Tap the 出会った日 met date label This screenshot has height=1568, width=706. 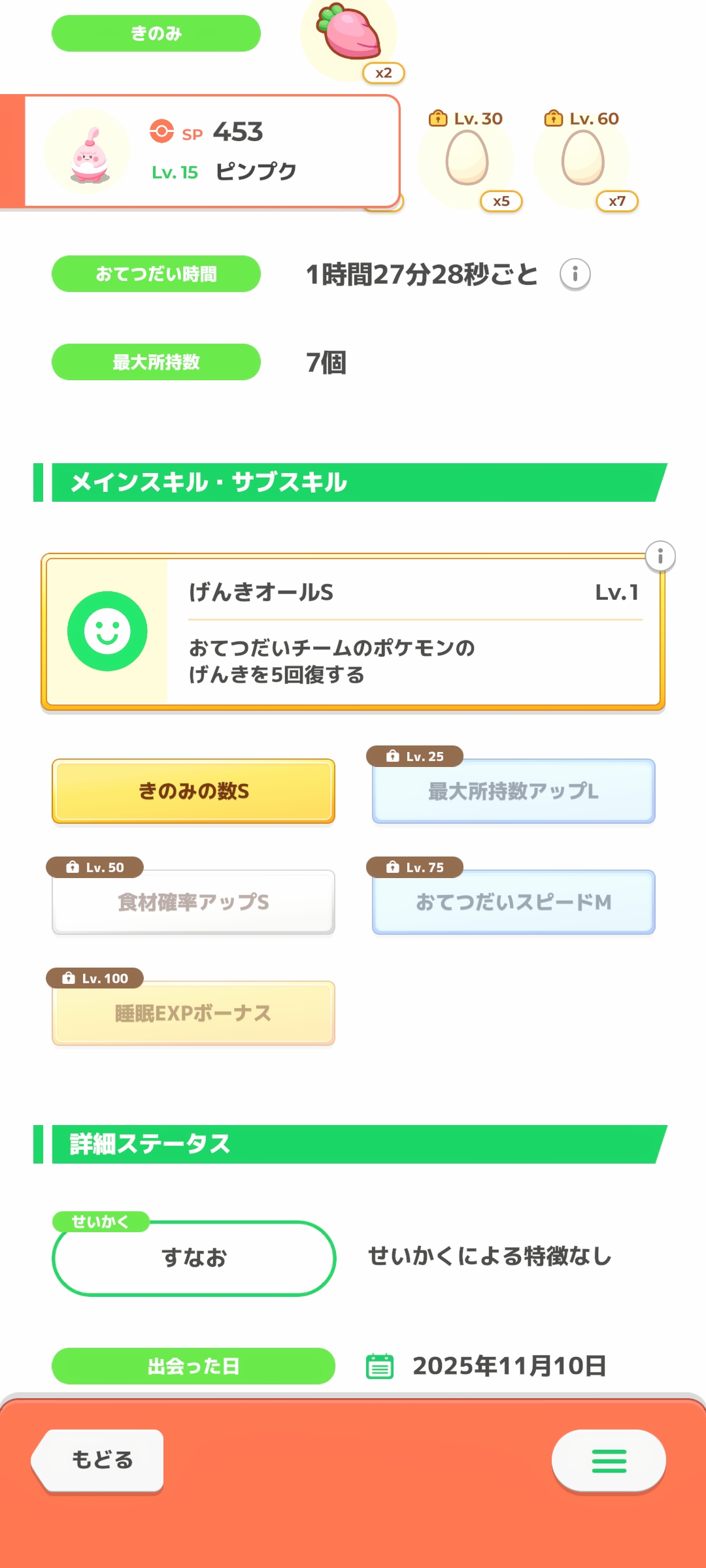[193, 1366]
